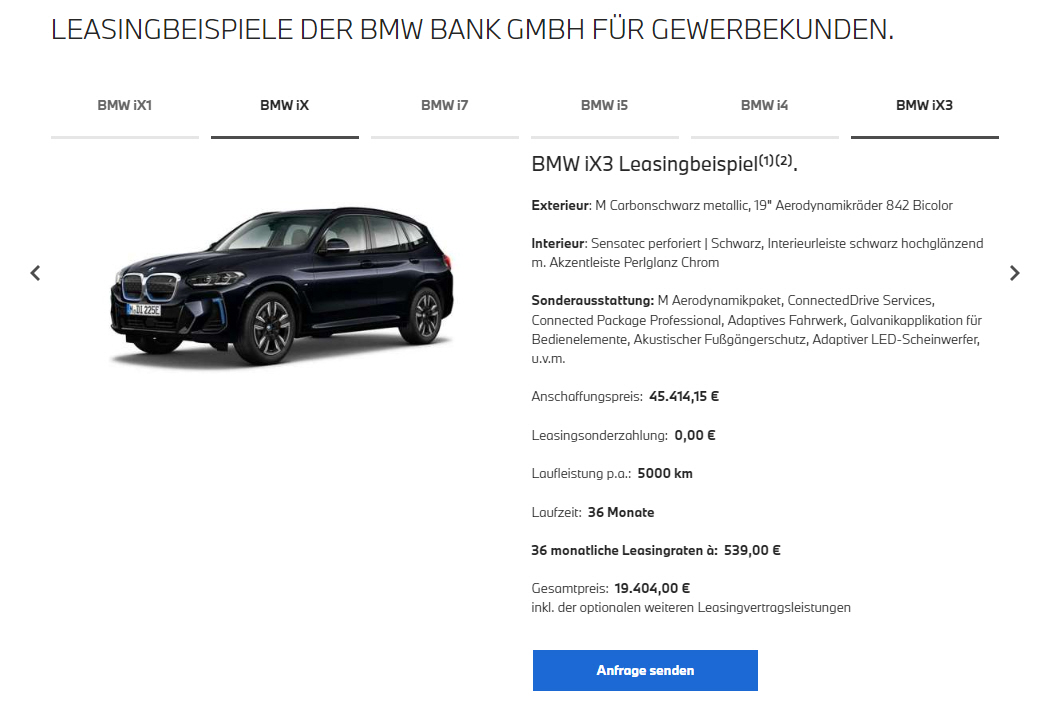Viewport: 1053px width, 715px height.
Task: Select the Gesamtpreis value 19.404,00 €
Action: (x=651, y=588)
